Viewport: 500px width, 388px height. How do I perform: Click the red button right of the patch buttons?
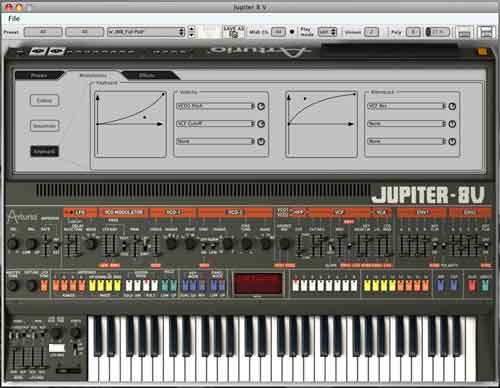click(x=472, y=285)
